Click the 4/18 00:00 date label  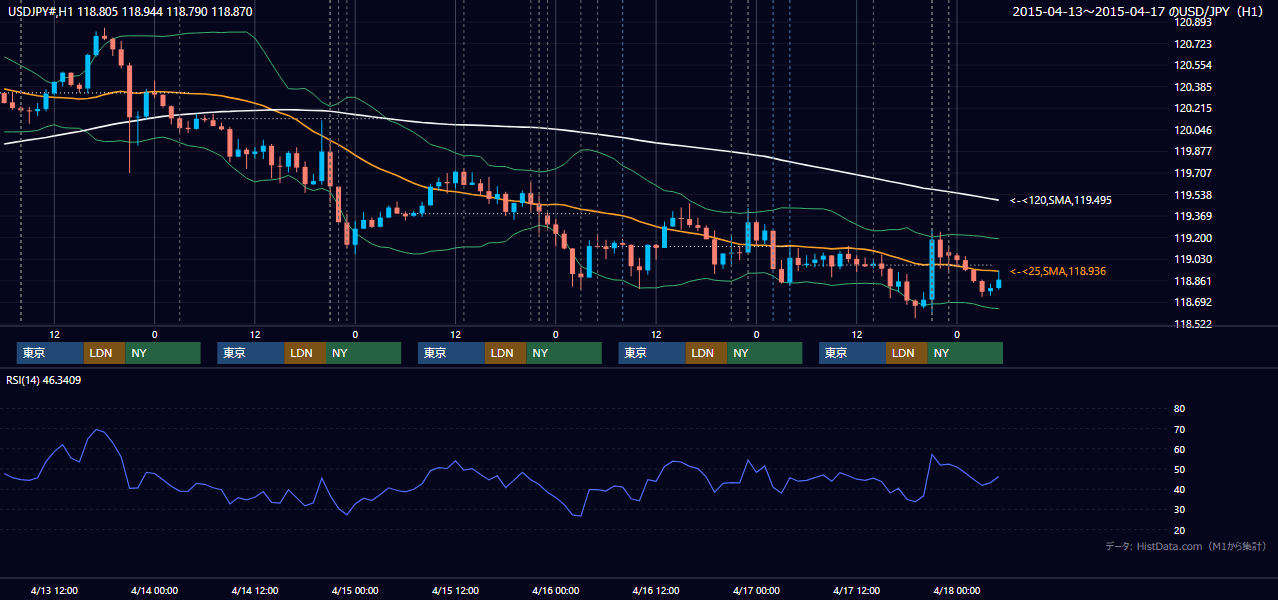(x=956, y=590)
